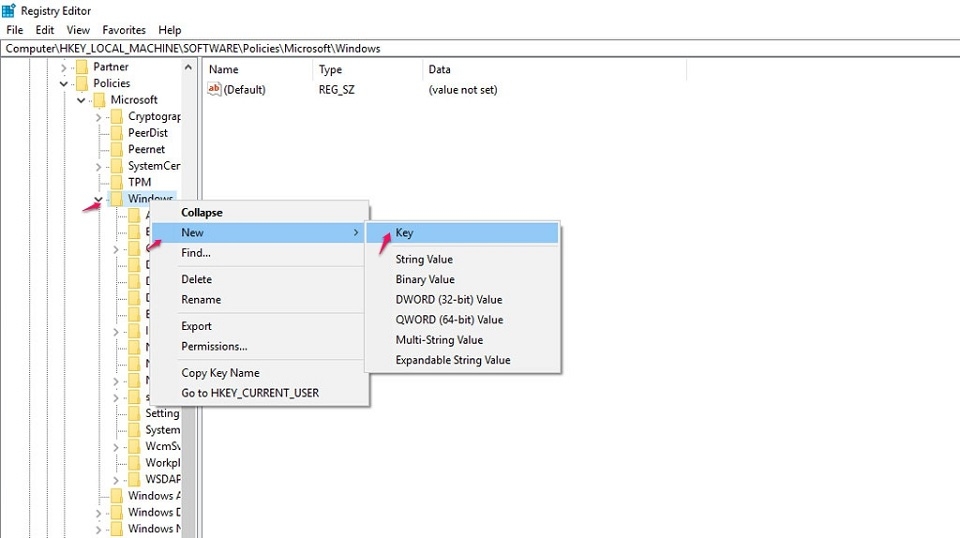Select Multi-String Value option
Screen dimensions: 960x538
pos(439,340)
